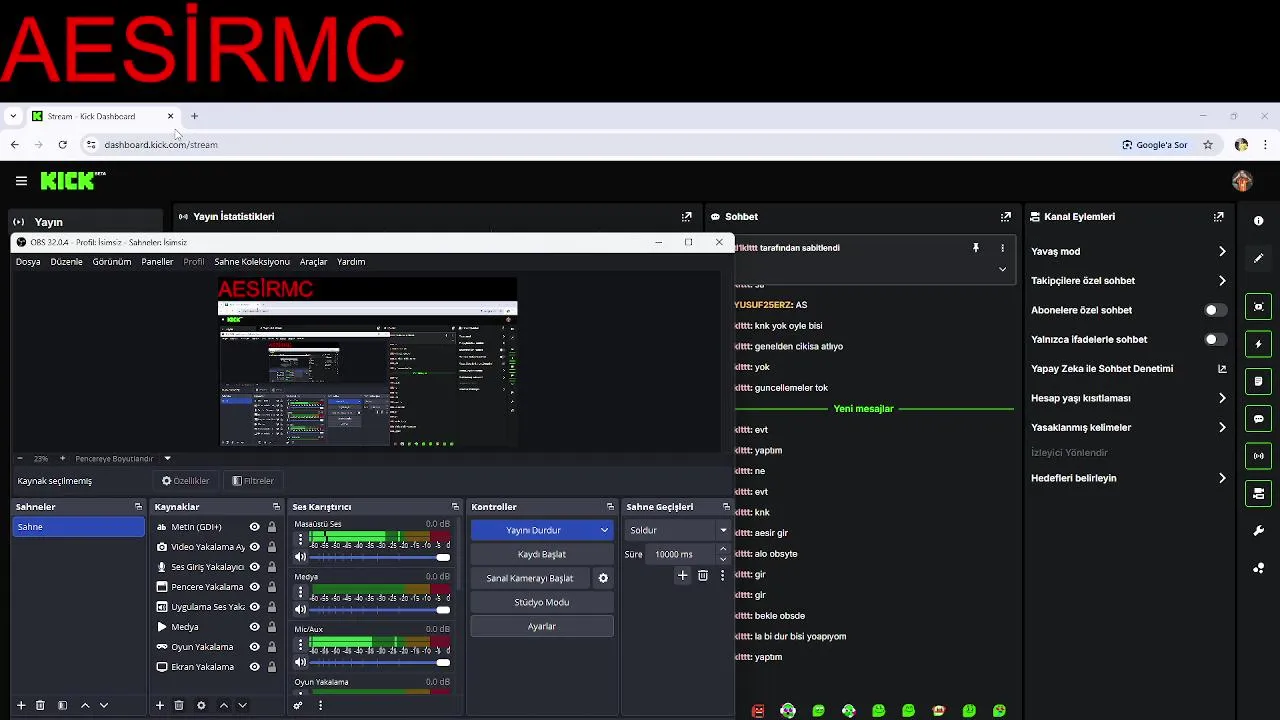Click the Filtreler button

tap(252, 481)
